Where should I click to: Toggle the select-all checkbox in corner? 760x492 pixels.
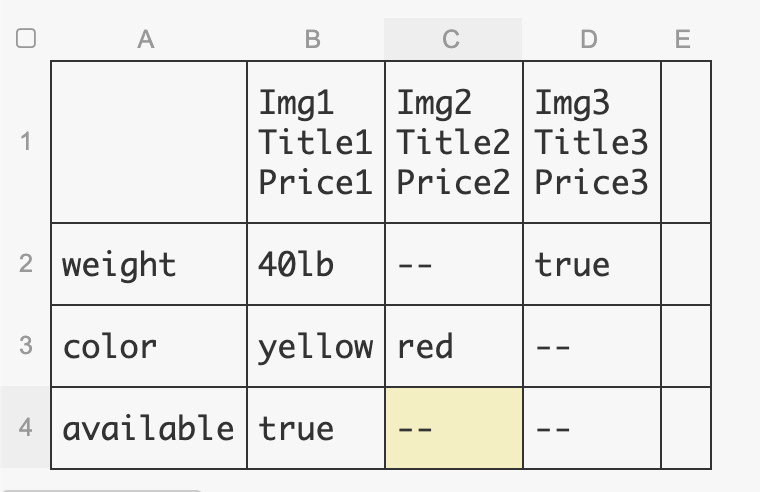pyautogui.click(x=26, y=39)
